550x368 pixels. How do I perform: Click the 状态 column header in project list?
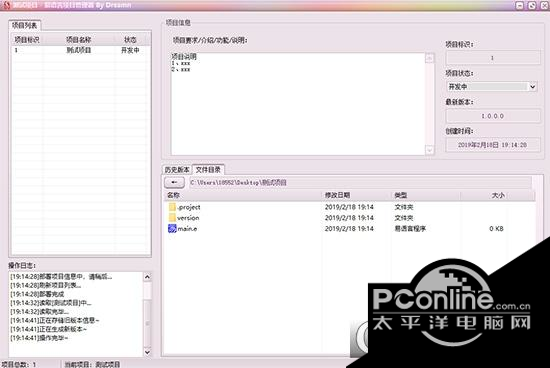coord(130,40)
